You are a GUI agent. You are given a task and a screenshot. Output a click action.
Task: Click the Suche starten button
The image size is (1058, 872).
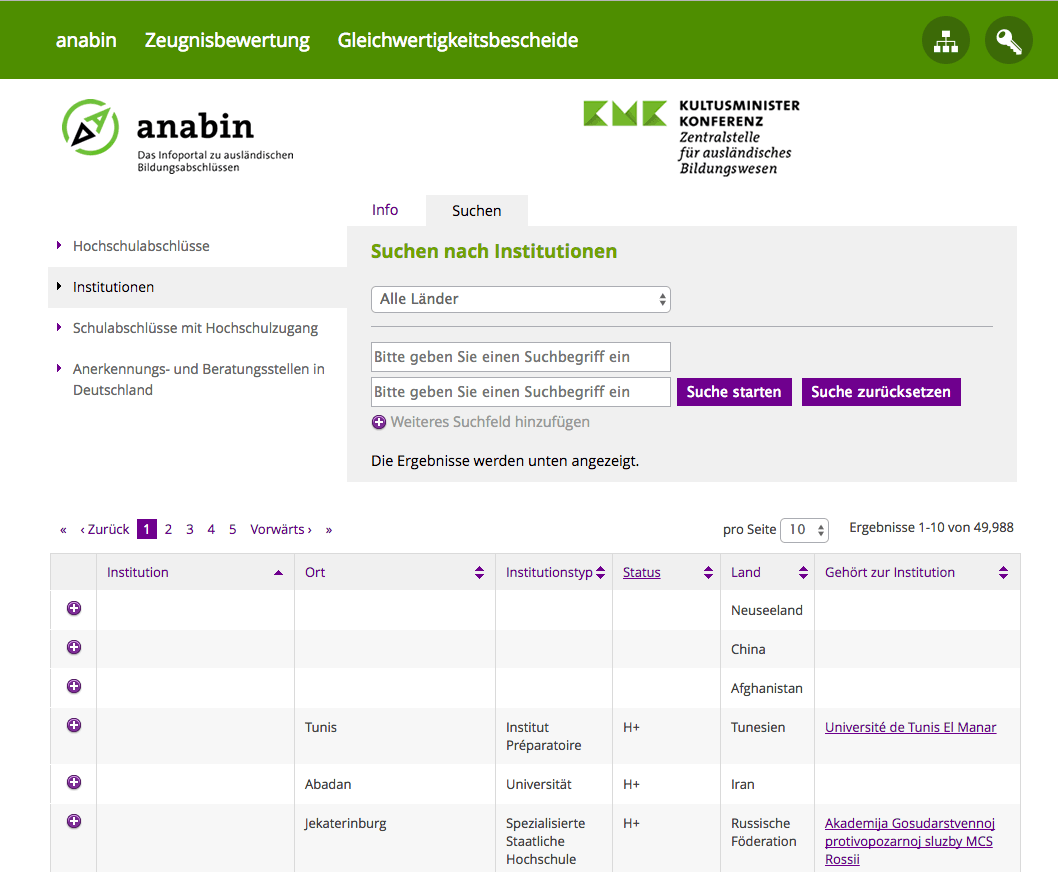click(734, 391)
